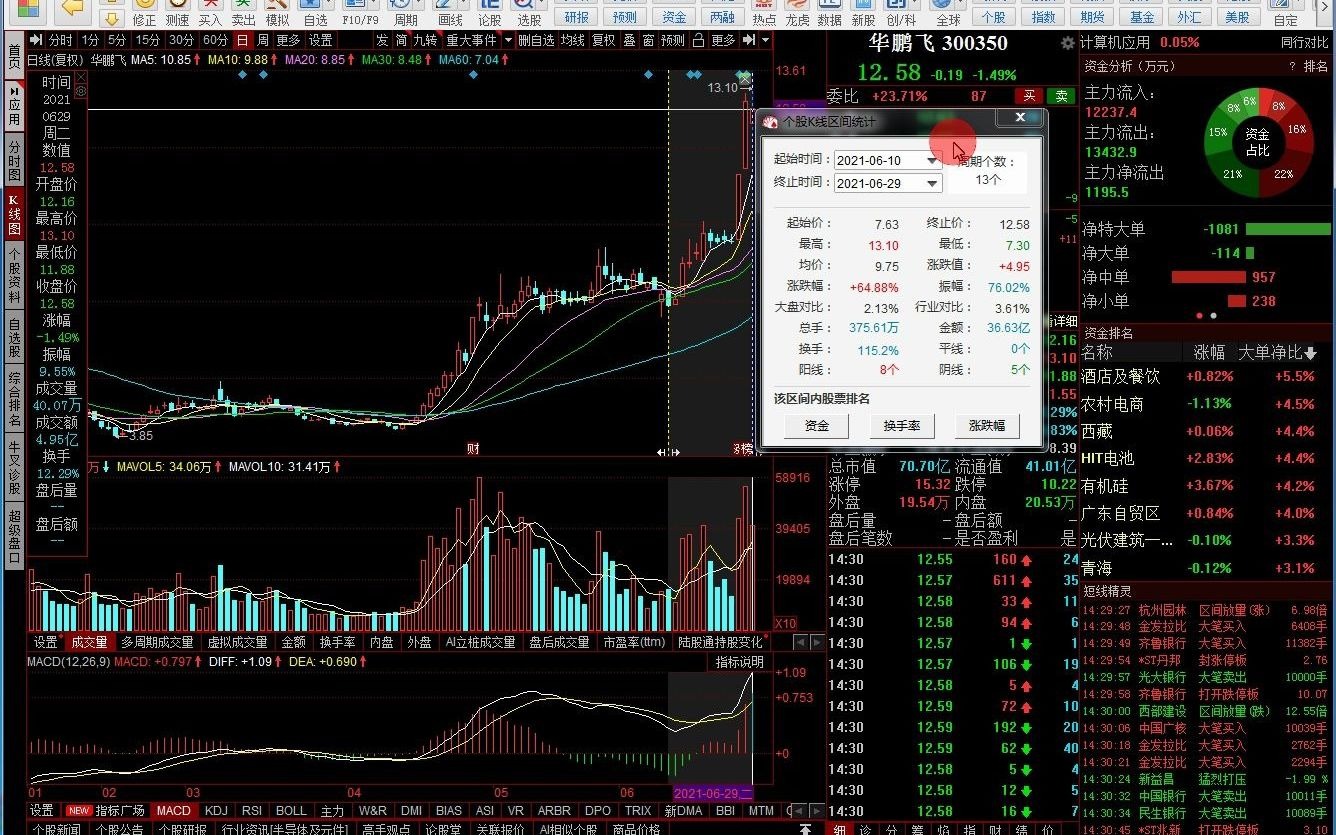Image resolution: width=1336 pixels, height=835 pixels.
Task: Toggle the 窗 window option
Action: point(648,40)
